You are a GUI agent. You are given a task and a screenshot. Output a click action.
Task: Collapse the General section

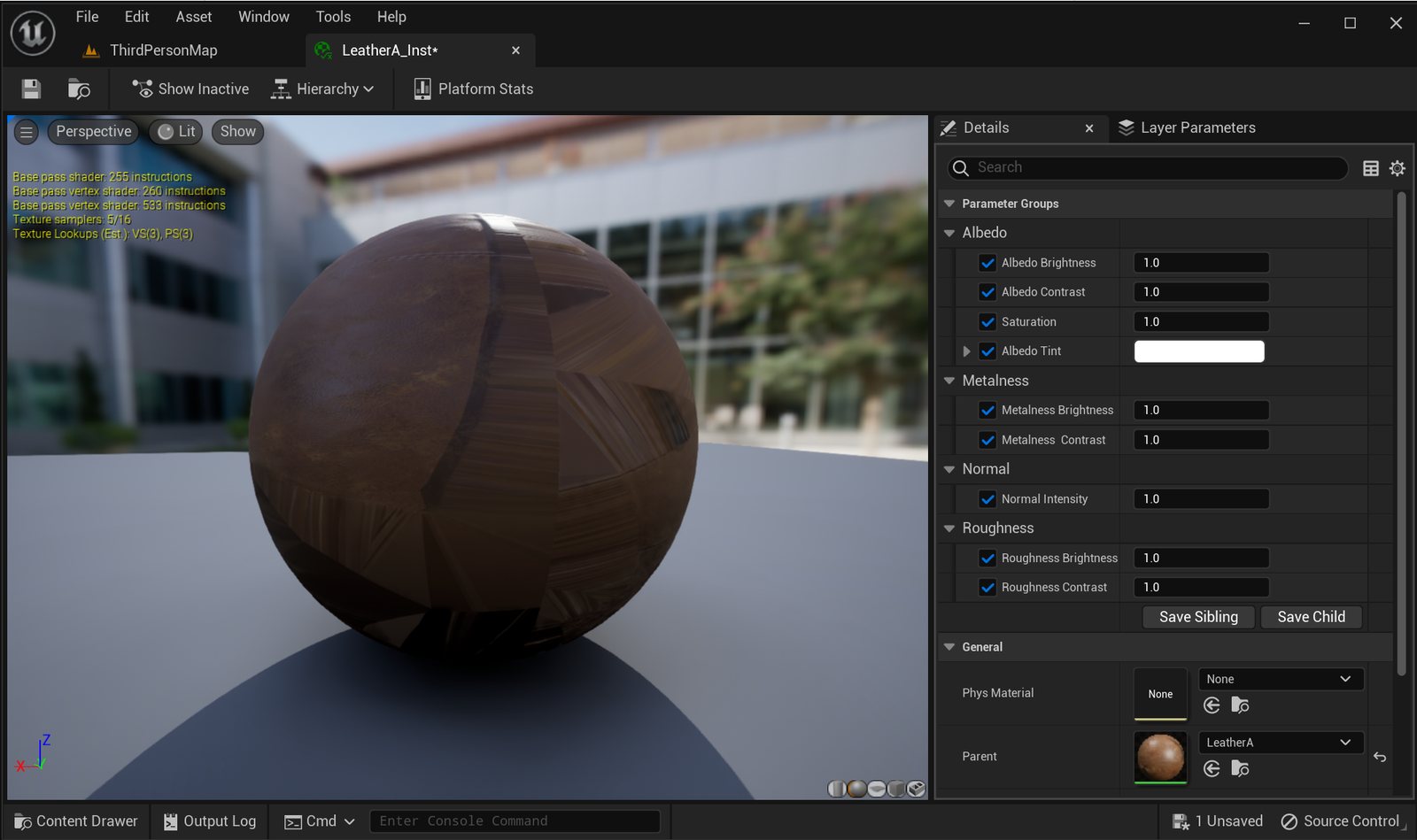949,647
